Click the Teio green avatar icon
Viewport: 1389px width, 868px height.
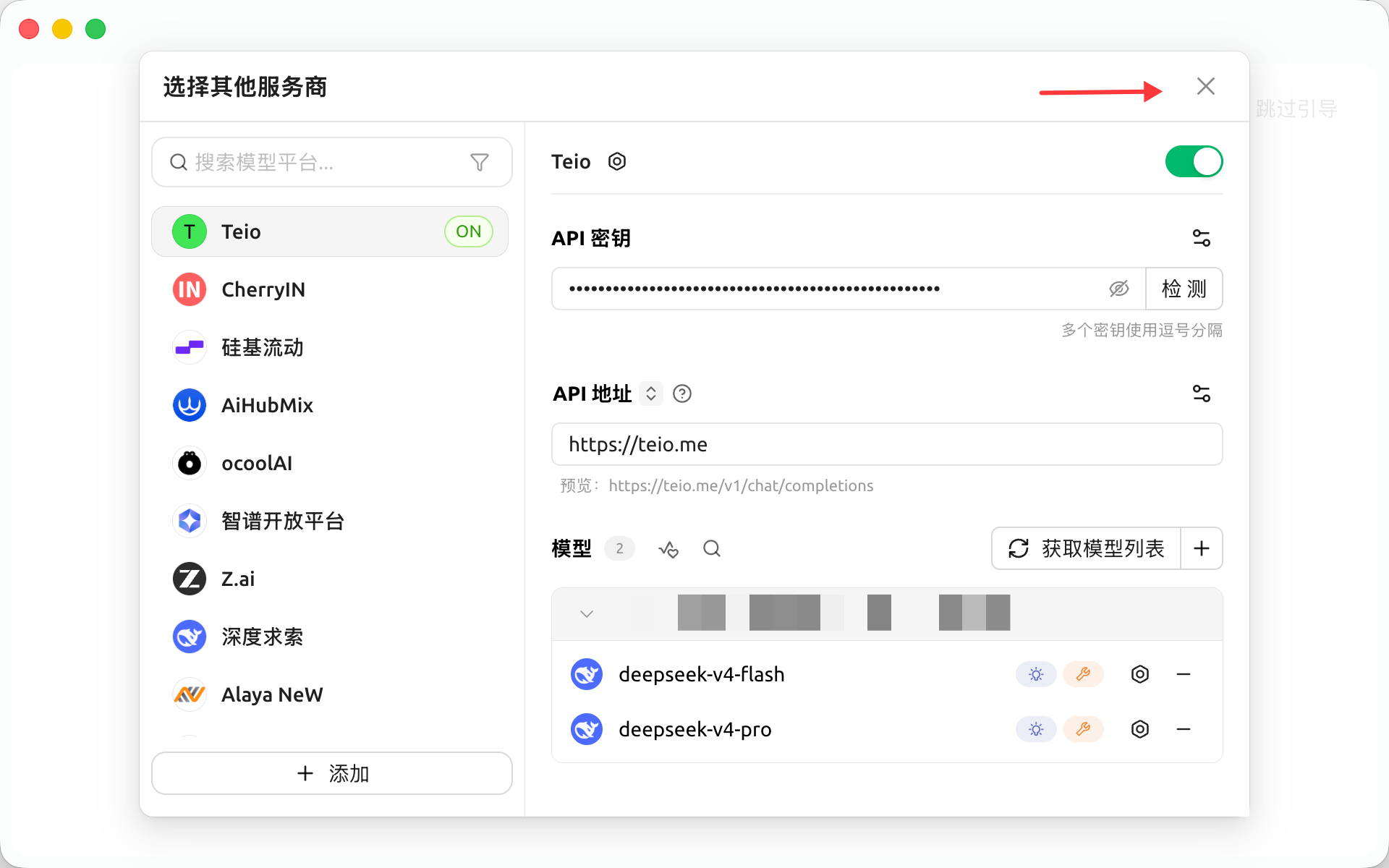(x=190, y=231)
